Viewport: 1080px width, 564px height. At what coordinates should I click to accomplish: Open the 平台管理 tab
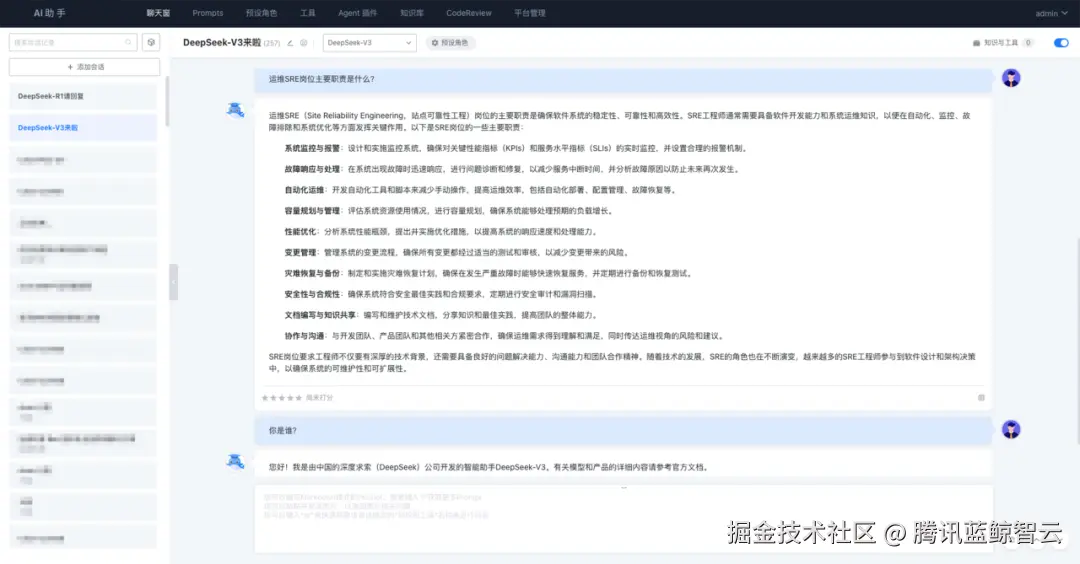(x=530, y=13)
